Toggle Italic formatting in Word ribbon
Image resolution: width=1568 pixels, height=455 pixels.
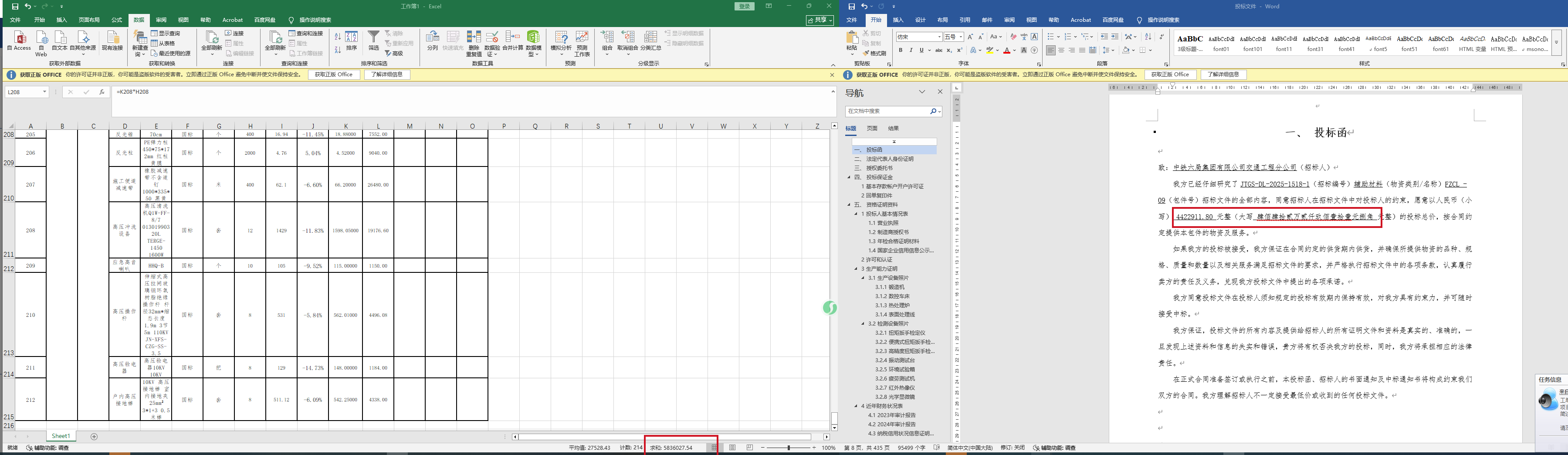tap(911, 51)
